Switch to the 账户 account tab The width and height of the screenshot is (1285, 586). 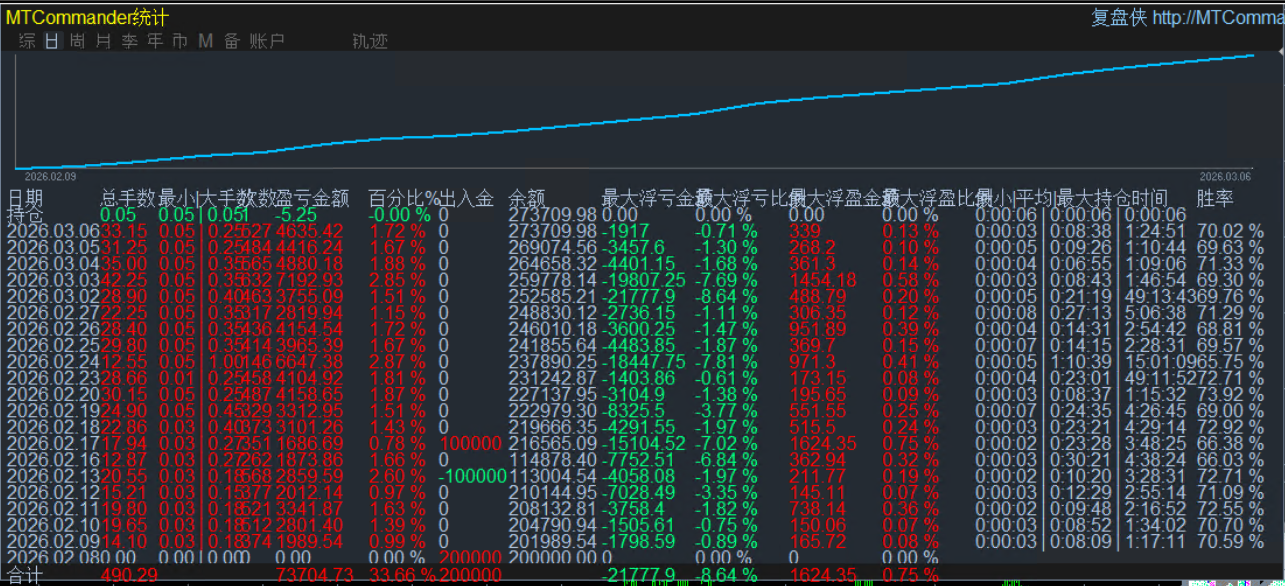[267, 41]
